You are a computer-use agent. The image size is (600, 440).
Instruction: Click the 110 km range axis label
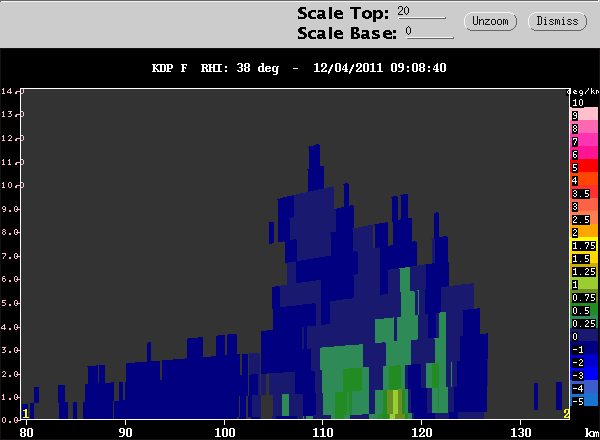(323, 432)
